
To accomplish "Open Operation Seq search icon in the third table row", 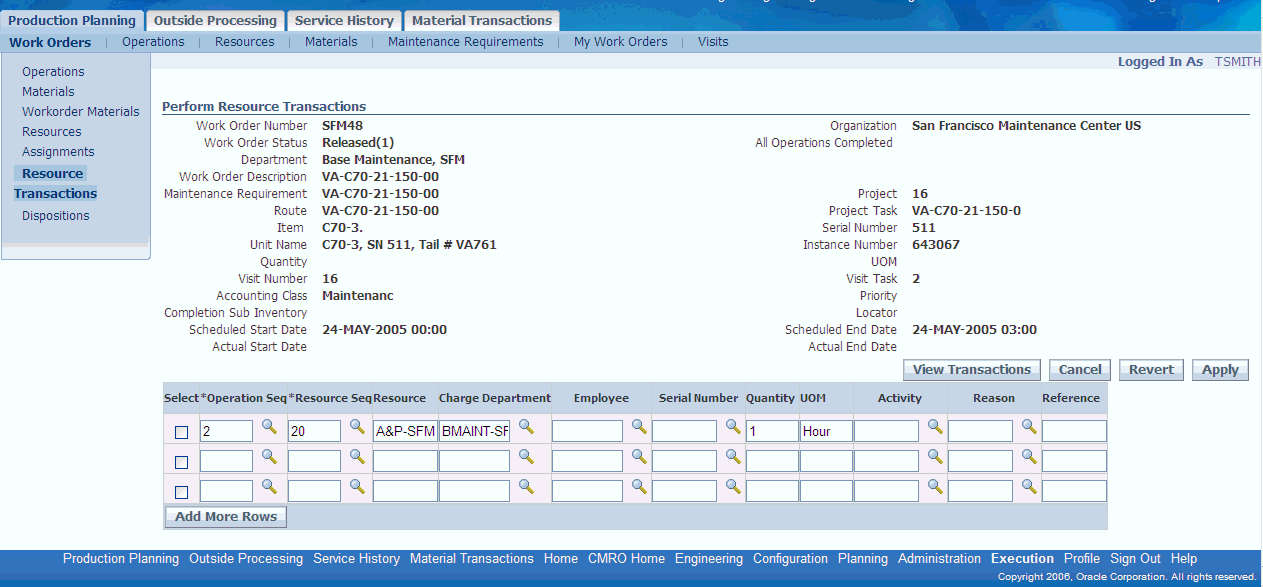I will 269,487.
